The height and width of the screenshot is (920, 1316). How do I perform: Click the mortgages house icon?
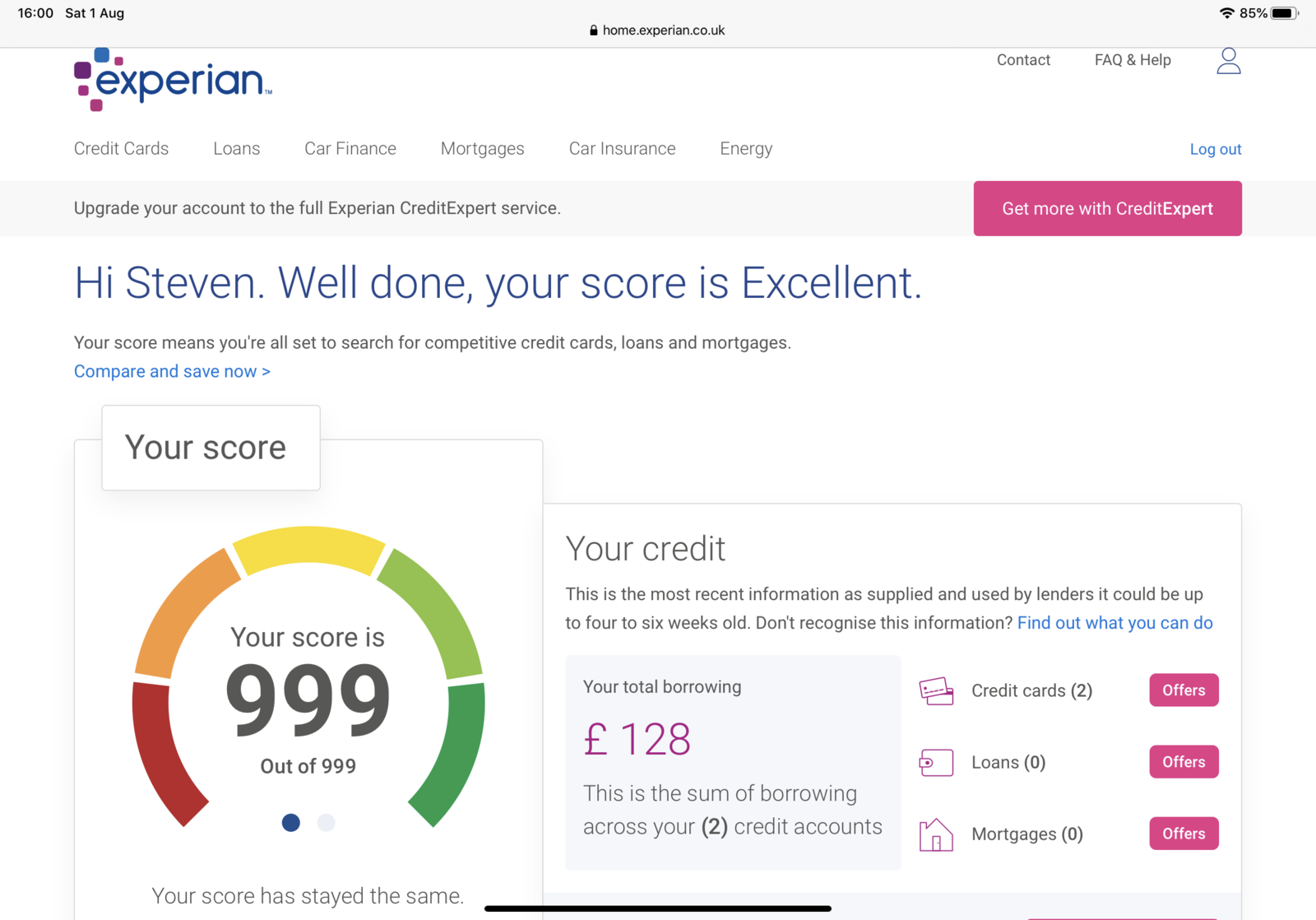click(x=936, y=834)
